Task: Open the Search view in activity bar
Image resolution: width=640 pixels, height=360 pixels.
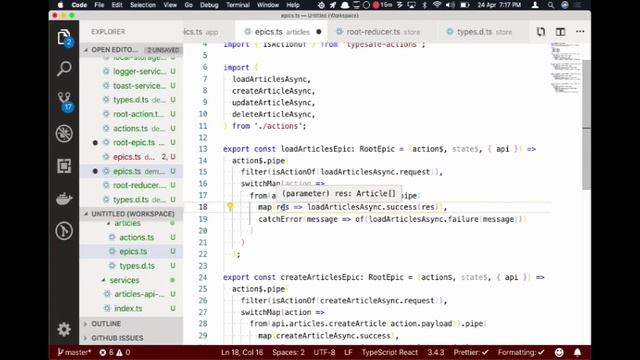Action: tap(64, 69)
